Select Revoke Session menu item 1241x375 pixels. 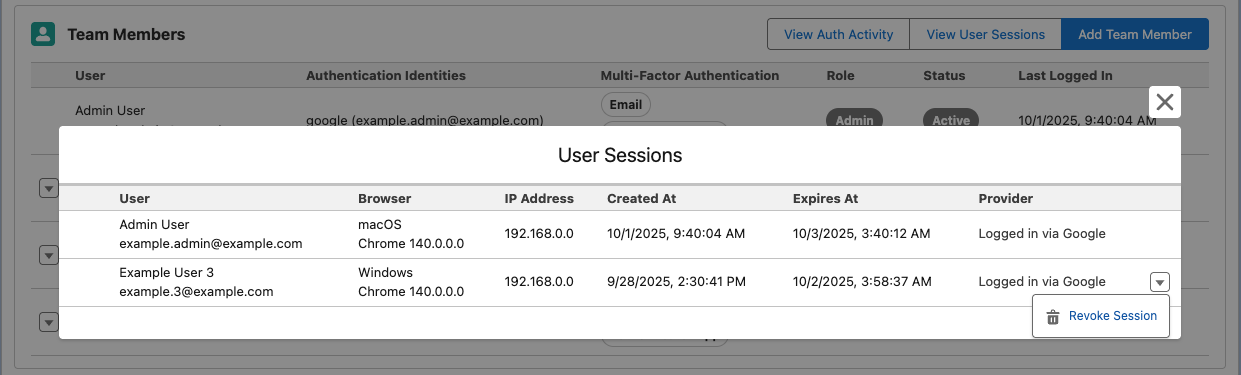[1101, 316]
